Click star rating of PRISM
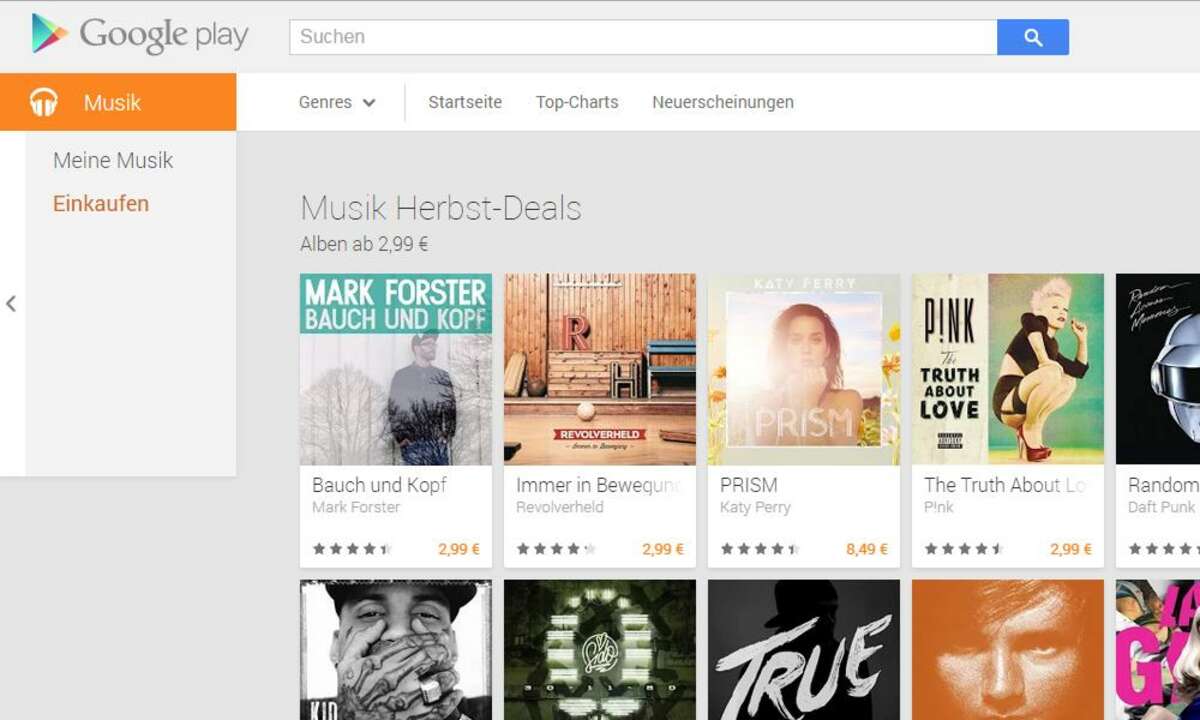The width and height of the screenshot is (1200, 720). point(760,549)
